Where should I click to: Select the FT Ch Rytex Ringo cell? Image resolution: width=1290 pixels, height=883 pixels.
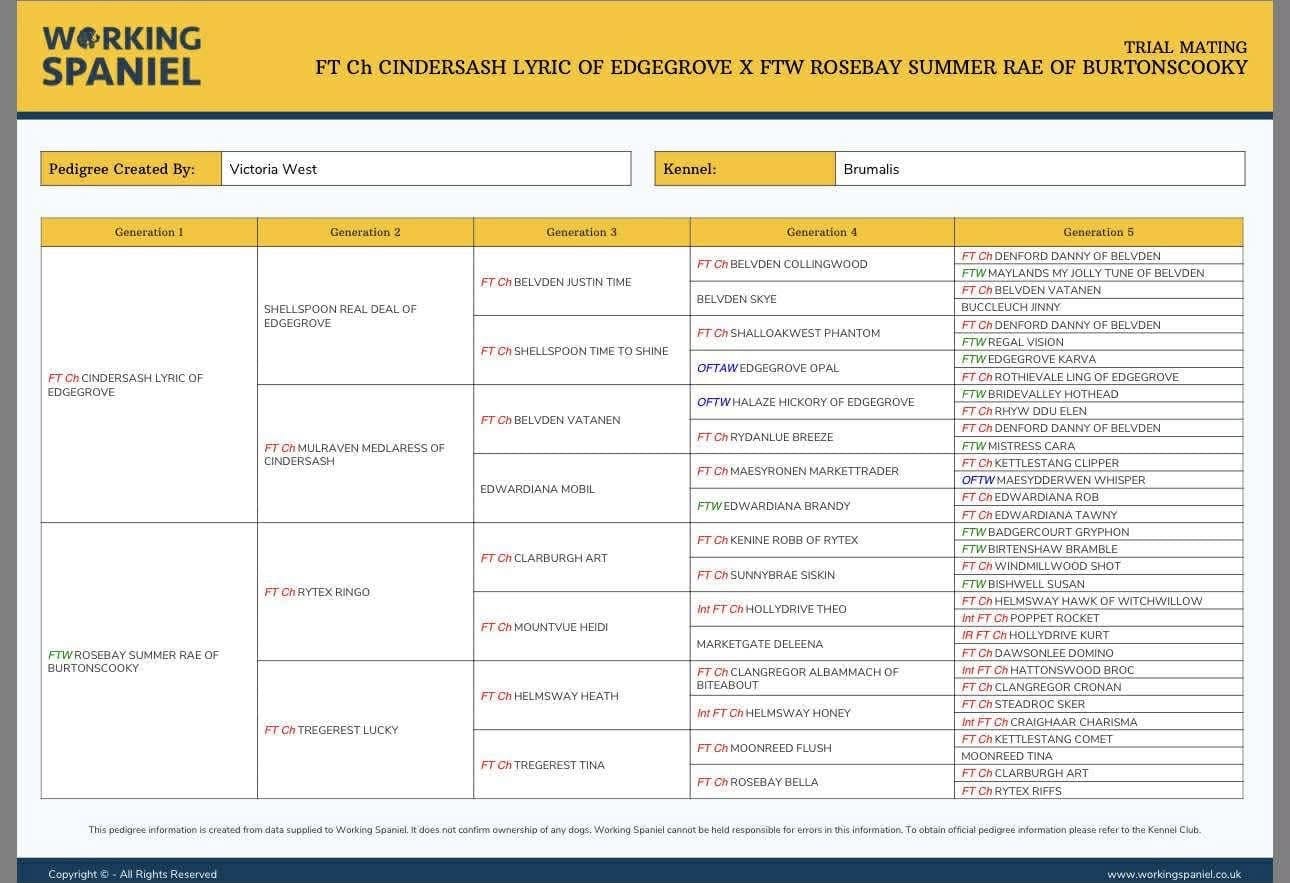(317, 592)
